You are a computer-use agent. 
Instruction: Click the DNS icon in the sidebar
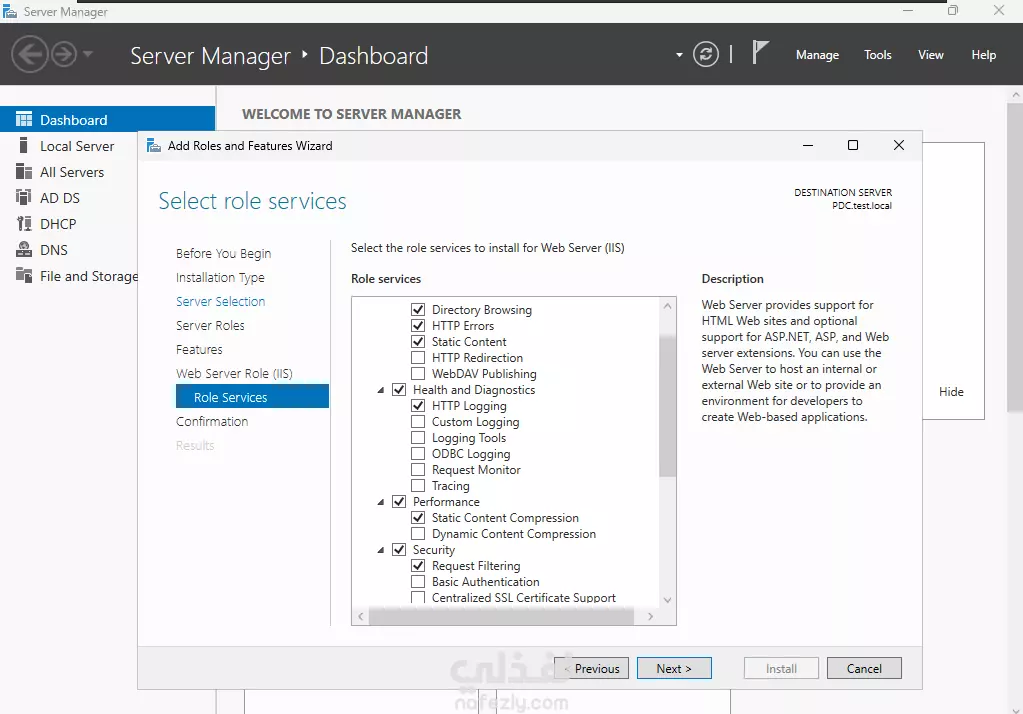coord(24,249)
